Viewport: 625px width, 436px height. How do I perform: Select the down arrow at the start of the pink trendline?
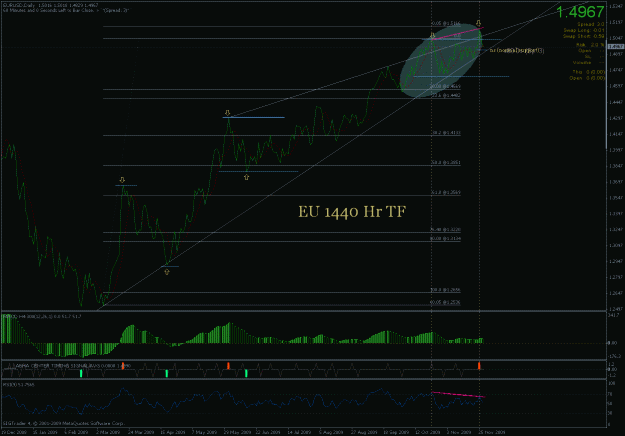click(433, 36)
